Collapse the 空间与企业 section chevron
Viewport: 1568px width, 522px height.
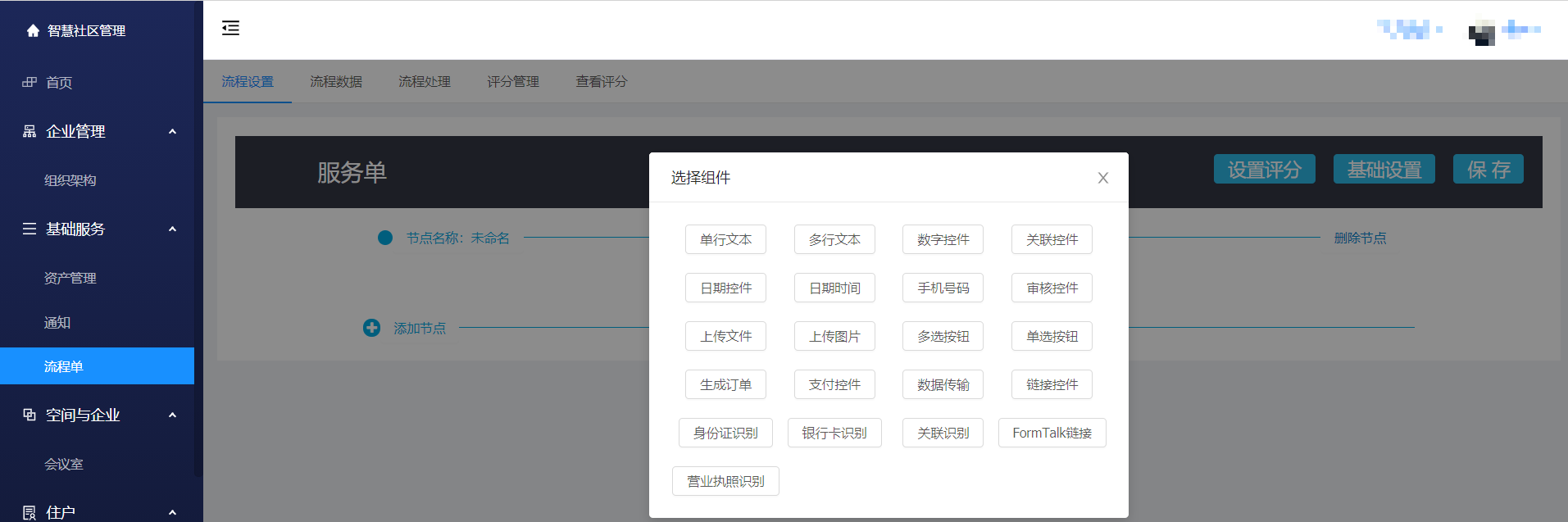[x=172, y=415]
